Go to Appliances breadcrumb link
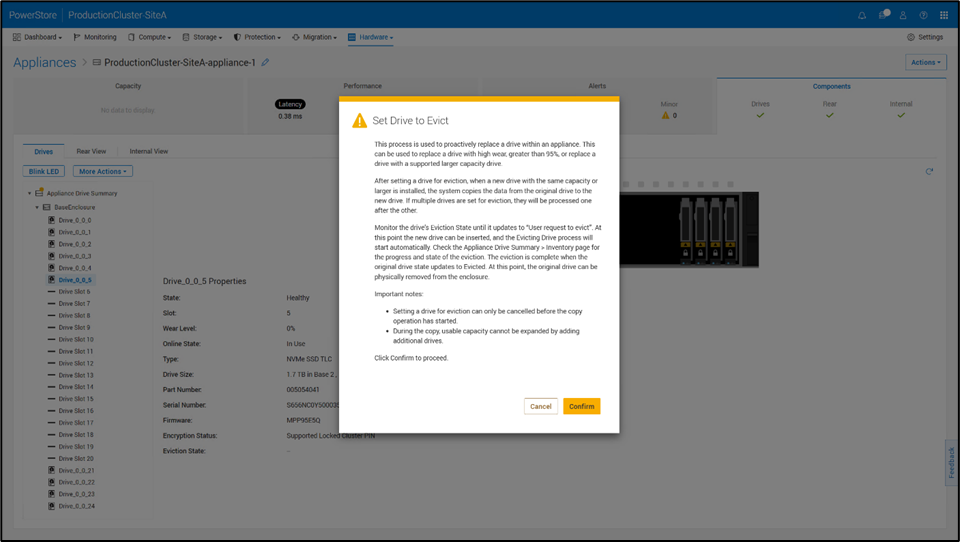The height and width of the screenshot is (542, 960). pos(44,62)
